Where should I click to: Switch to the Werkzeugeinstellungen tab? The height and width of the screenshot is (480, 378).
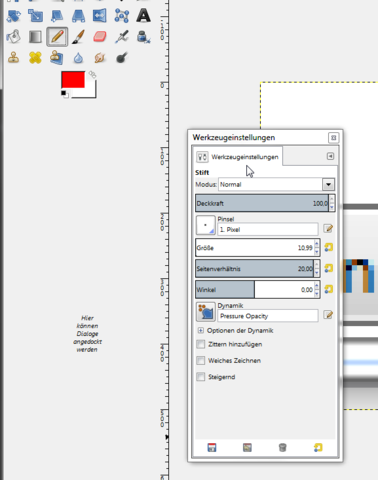pyautogui.click(x=238, y=157)
